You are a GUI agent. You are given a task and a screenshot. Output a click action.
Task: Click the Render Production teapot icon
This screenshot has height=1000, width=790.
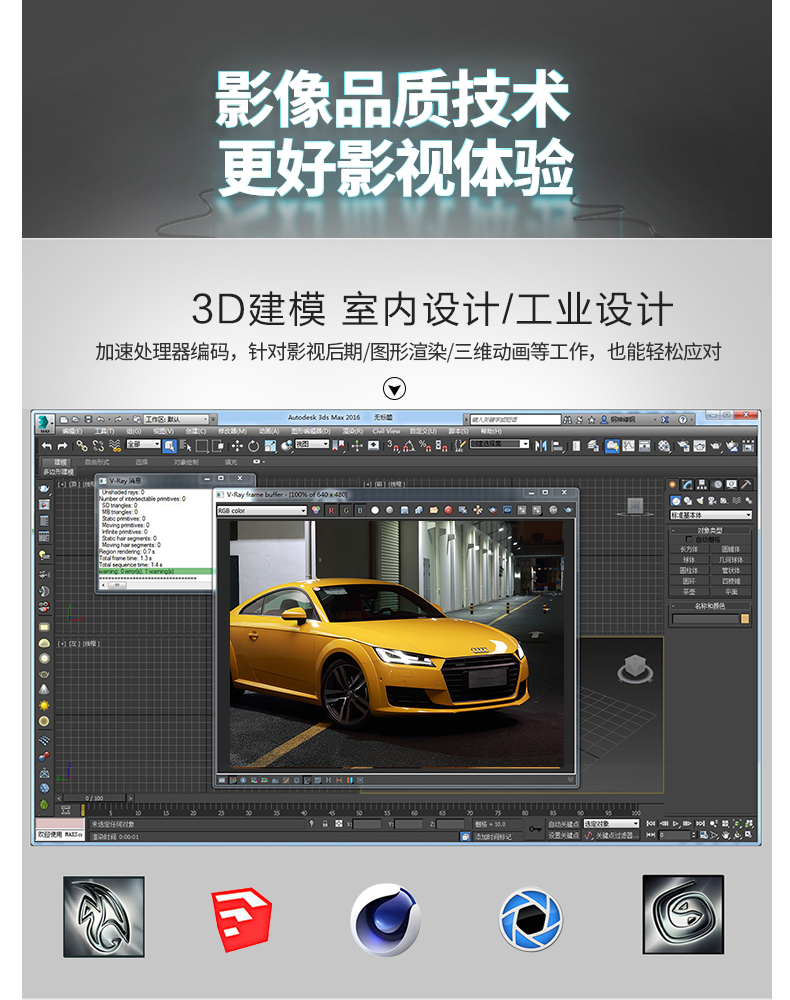point(715,446)
